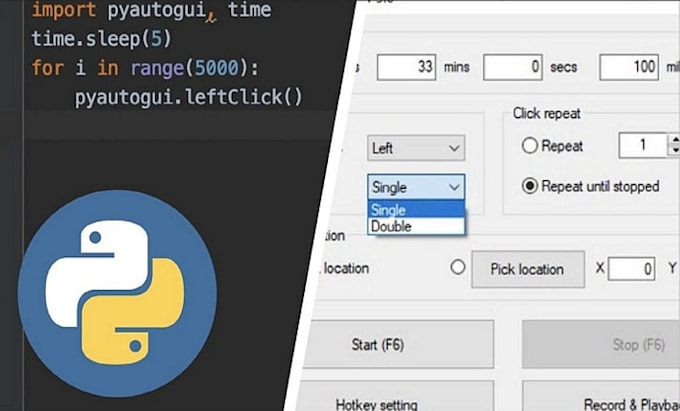This screenshot has height=411, width=680.
Task: Click the repeat count field showing 1
Action: 642,145
